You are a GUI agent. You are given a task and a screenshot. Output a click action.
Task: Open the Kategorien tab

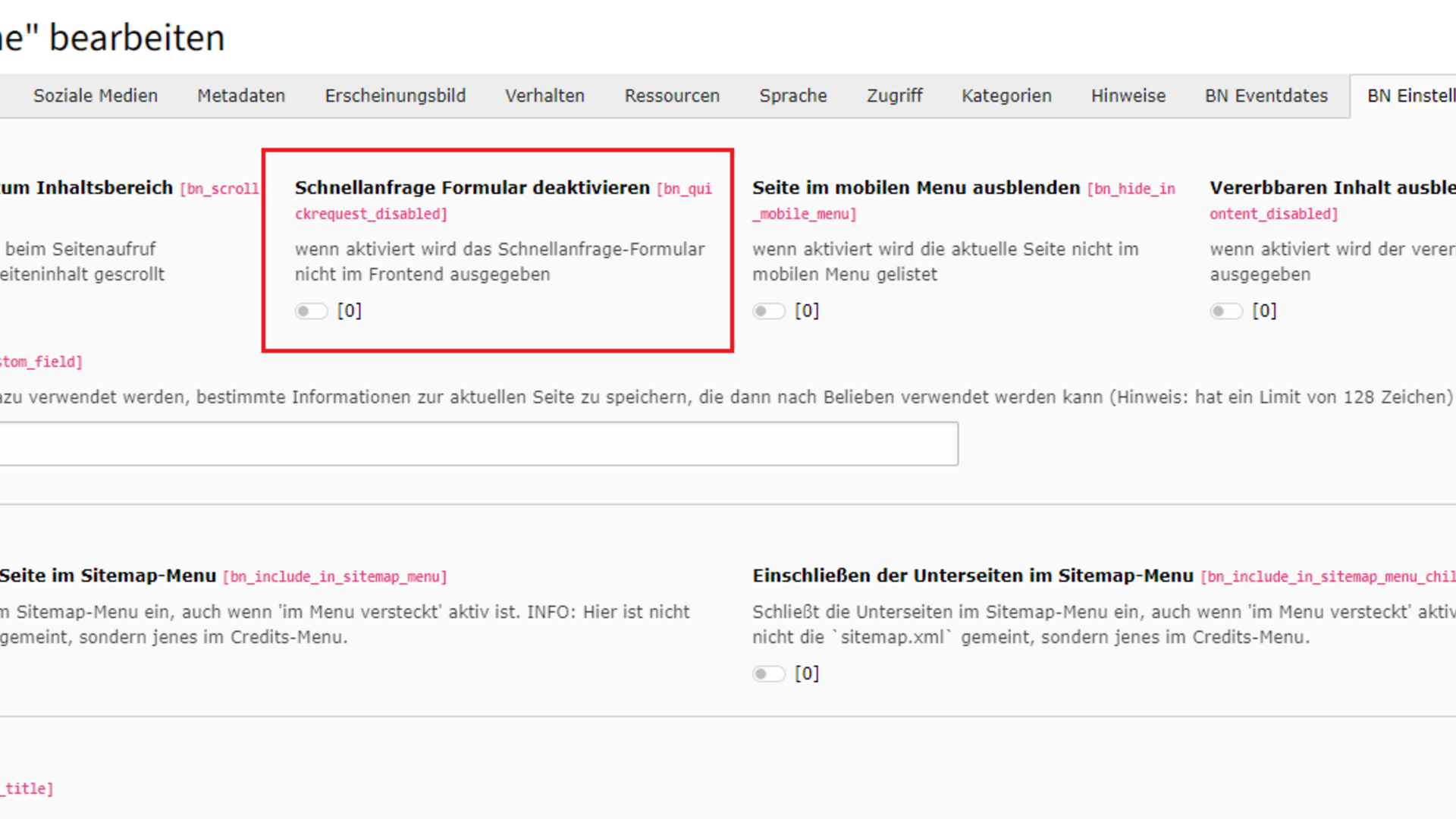point(1006,96)
